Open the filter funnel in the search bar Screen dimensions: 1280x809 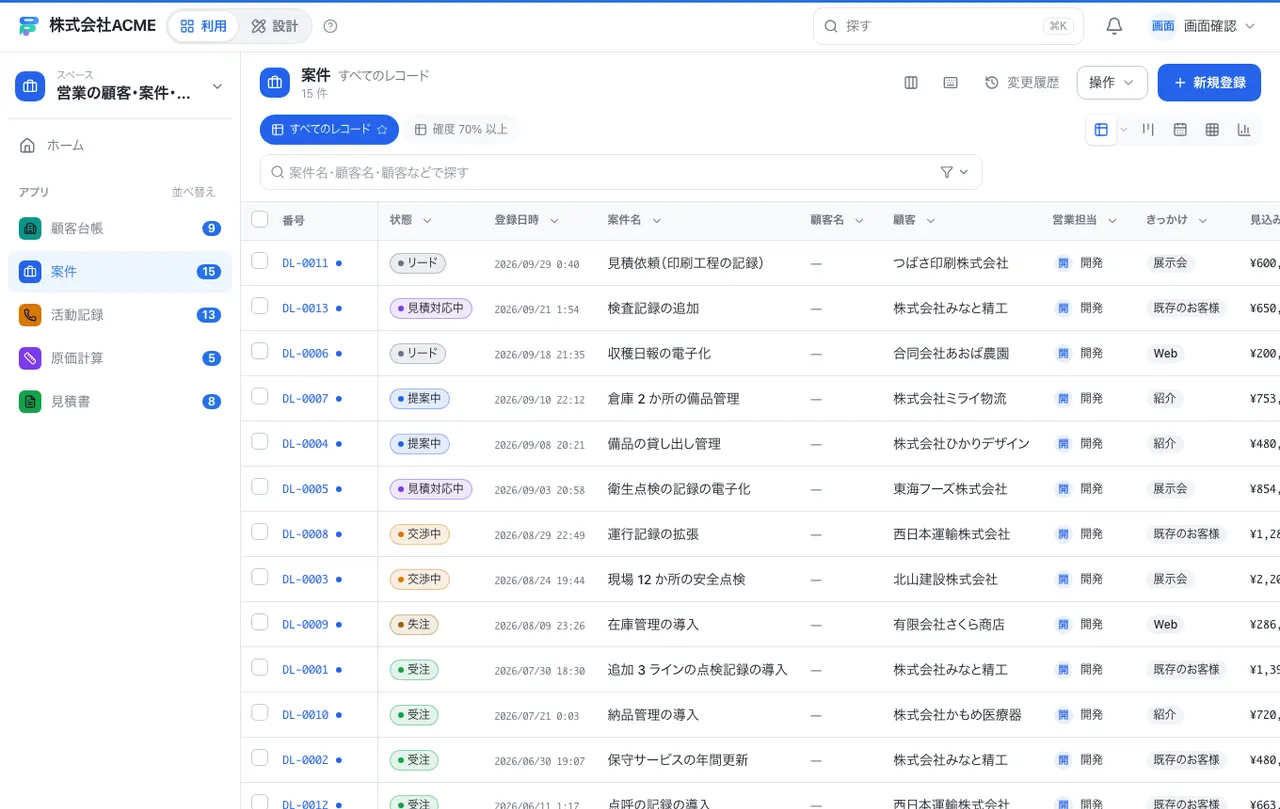click(x=954, y=172)
